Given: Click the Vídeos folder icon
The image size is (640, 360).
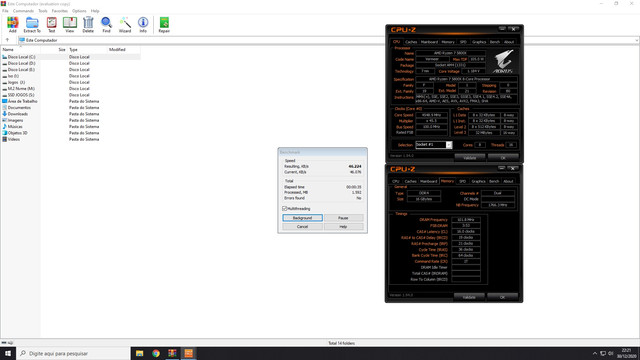Looking at the screenshot, I should tap(4, 139).
